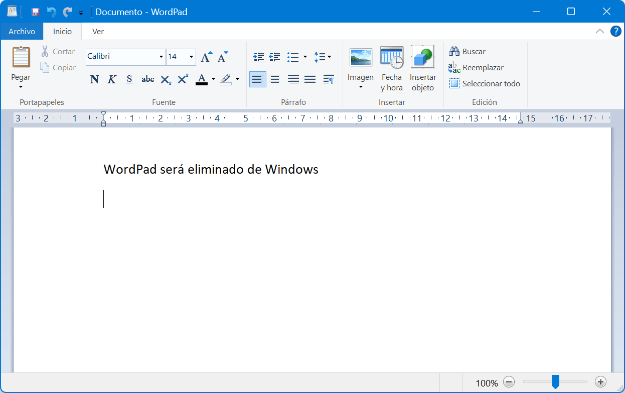Click the first-line indent ruler marker
625x393 pixels.
[x=103, y=114]
